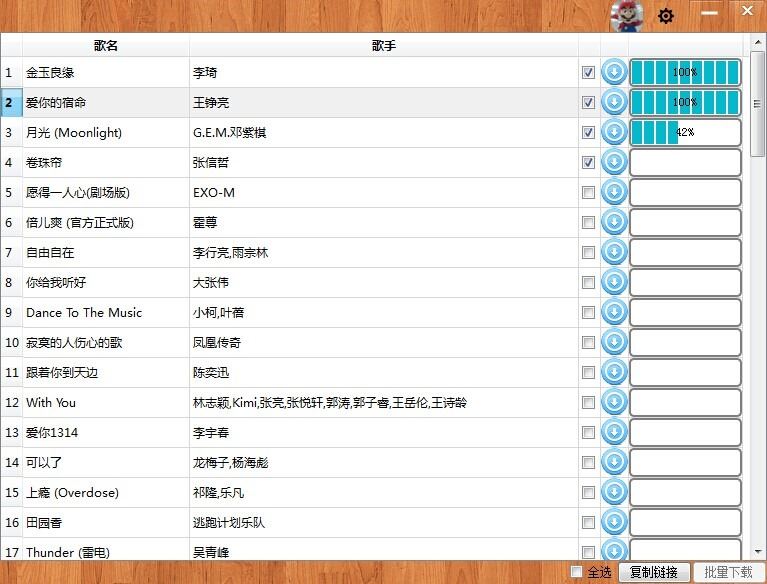The width and height of the screenshot is (767, 584).
Task: Select the song name 卷珠帘
Action: click(x=44, y=162)
